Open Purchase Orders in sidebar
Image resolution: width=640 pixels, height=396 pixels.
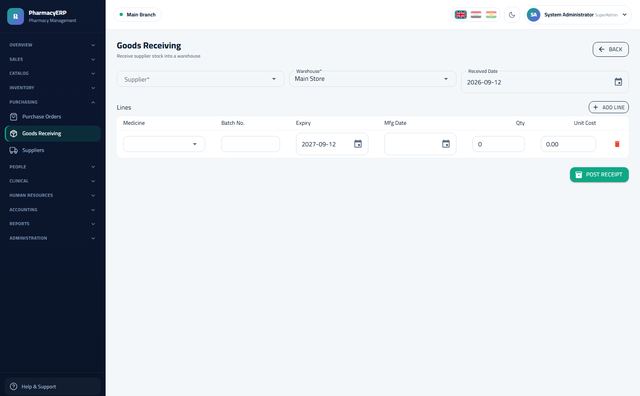pos(52,117)
